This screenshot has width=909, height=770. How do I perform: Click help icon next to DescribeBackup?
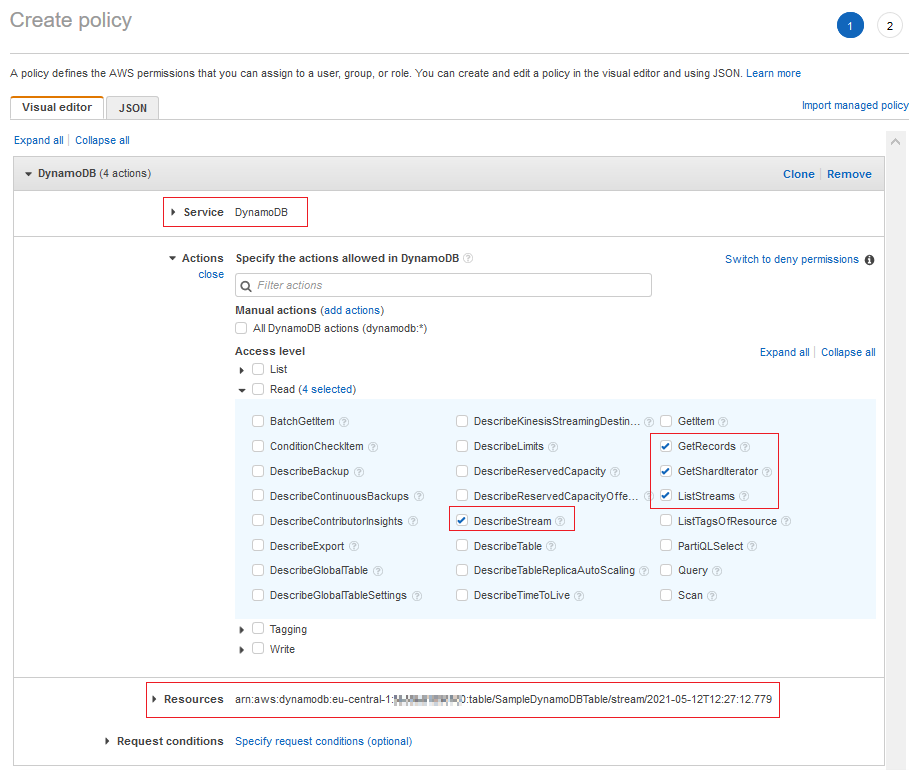[x=359, y=472]
